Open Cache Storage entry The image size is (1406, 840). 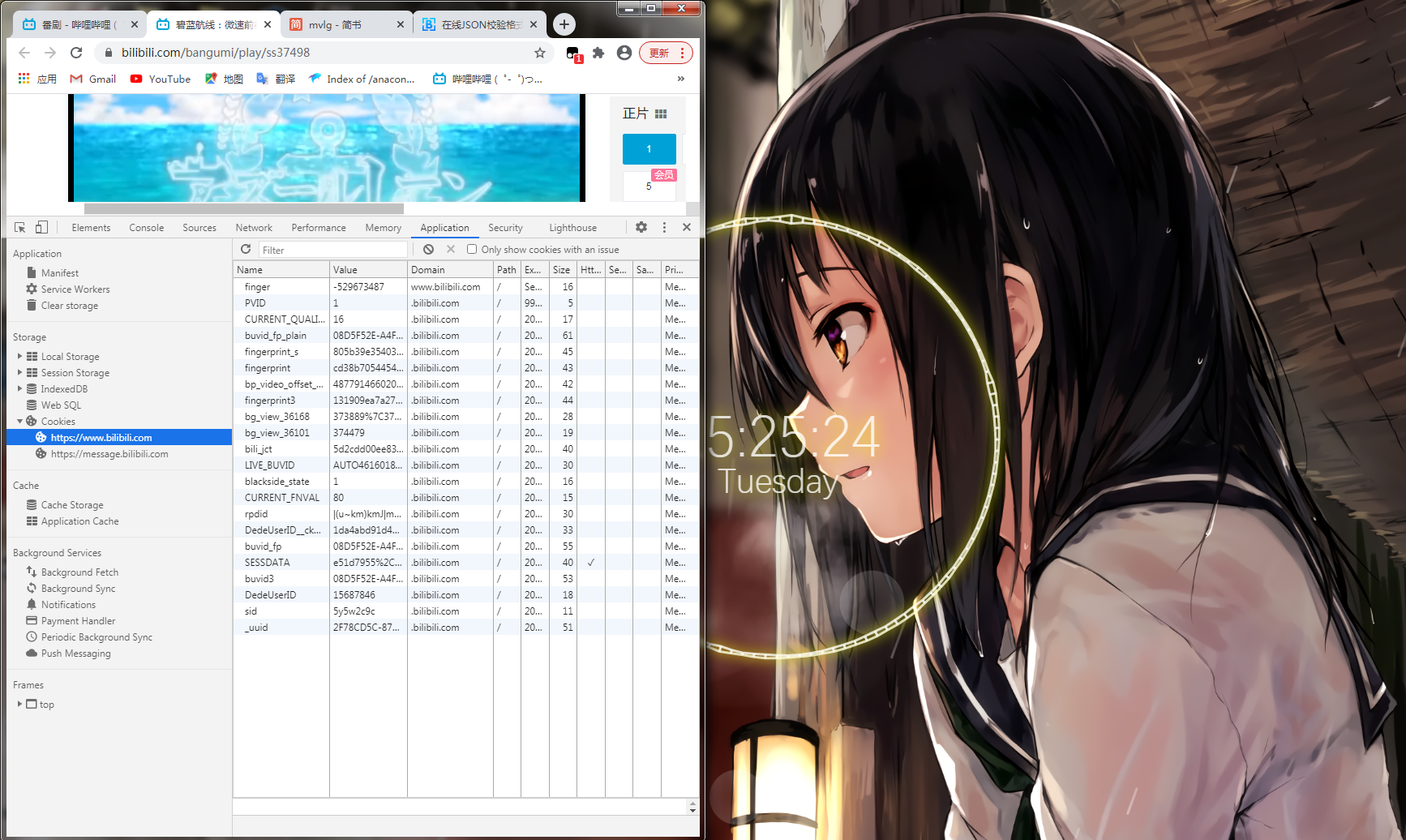click(x=65, y=505)
